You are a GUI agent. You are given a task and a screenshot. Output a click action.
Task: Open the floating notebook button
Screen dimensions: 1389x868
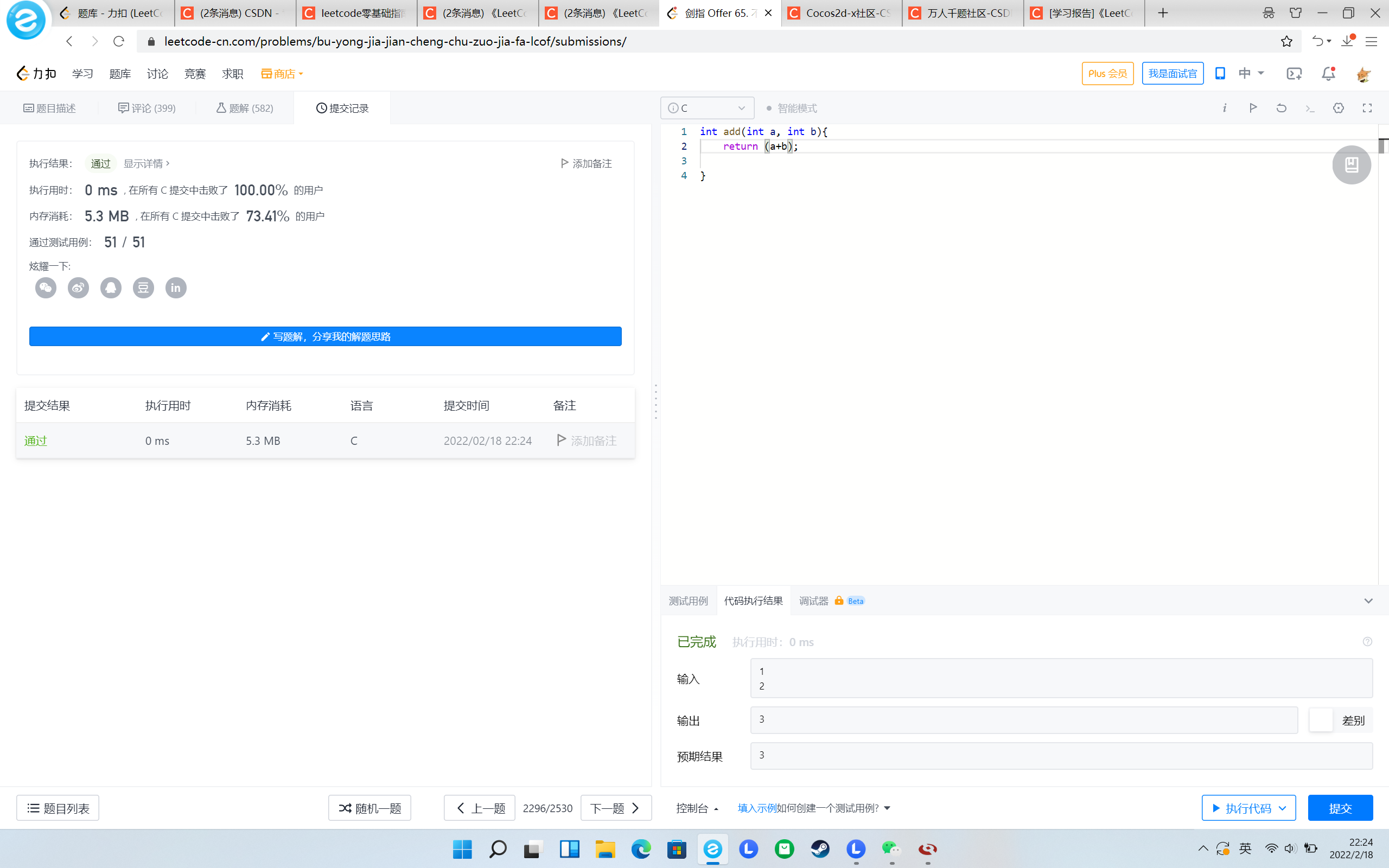(1352, 165)
